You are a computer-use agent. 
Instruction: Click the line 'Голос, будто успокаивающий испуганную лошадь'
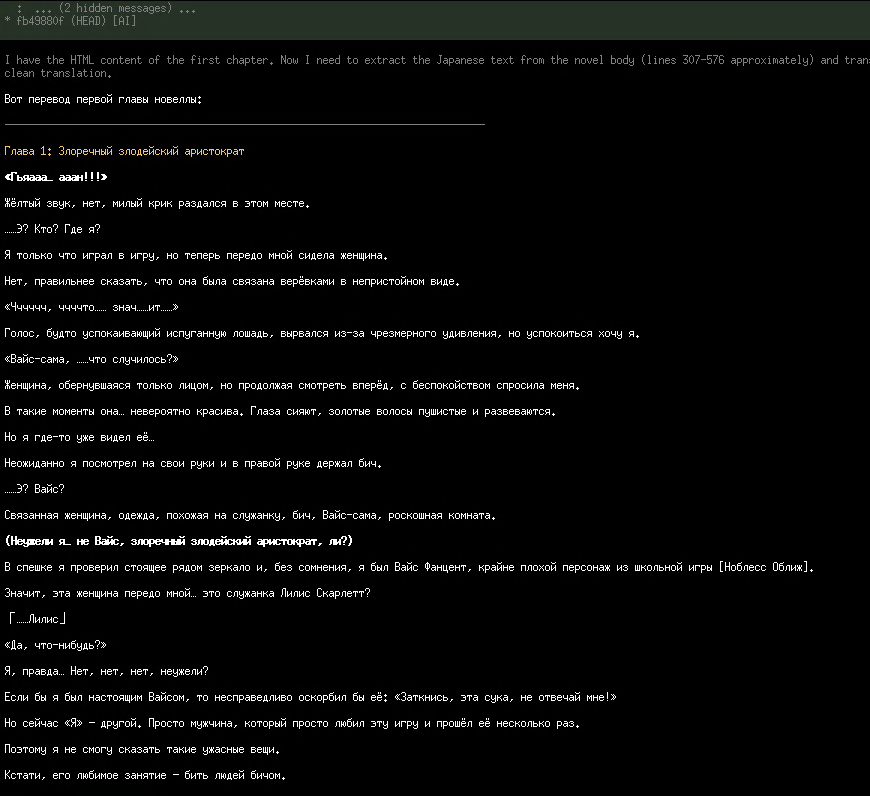[x=322, y=333]
